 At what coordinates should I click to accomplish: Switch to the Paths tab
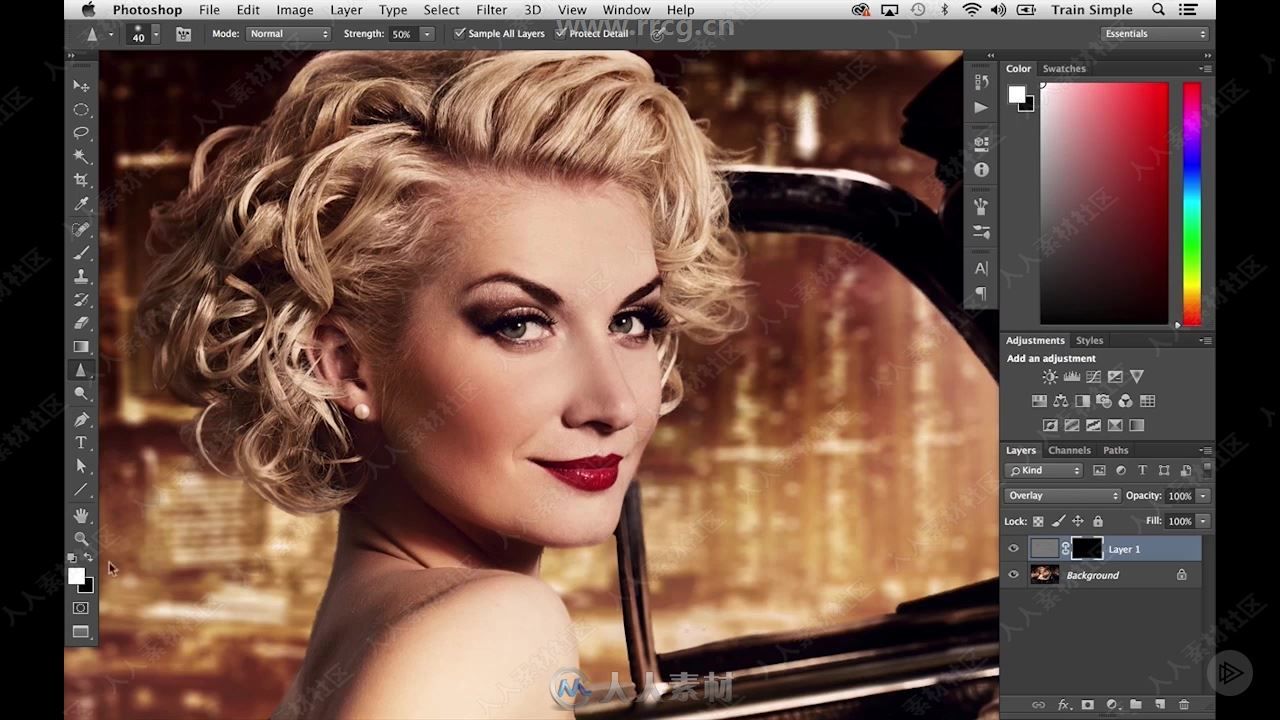(1116, 450)
